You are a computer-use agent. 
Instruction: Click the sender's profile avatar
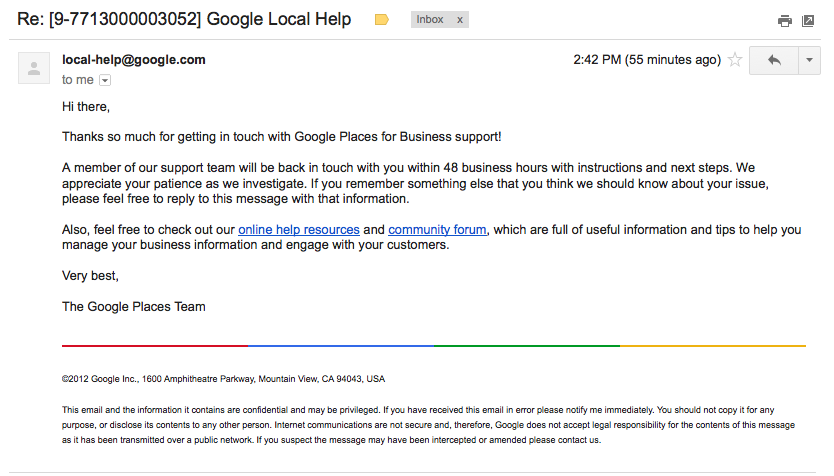coord(35,68)
